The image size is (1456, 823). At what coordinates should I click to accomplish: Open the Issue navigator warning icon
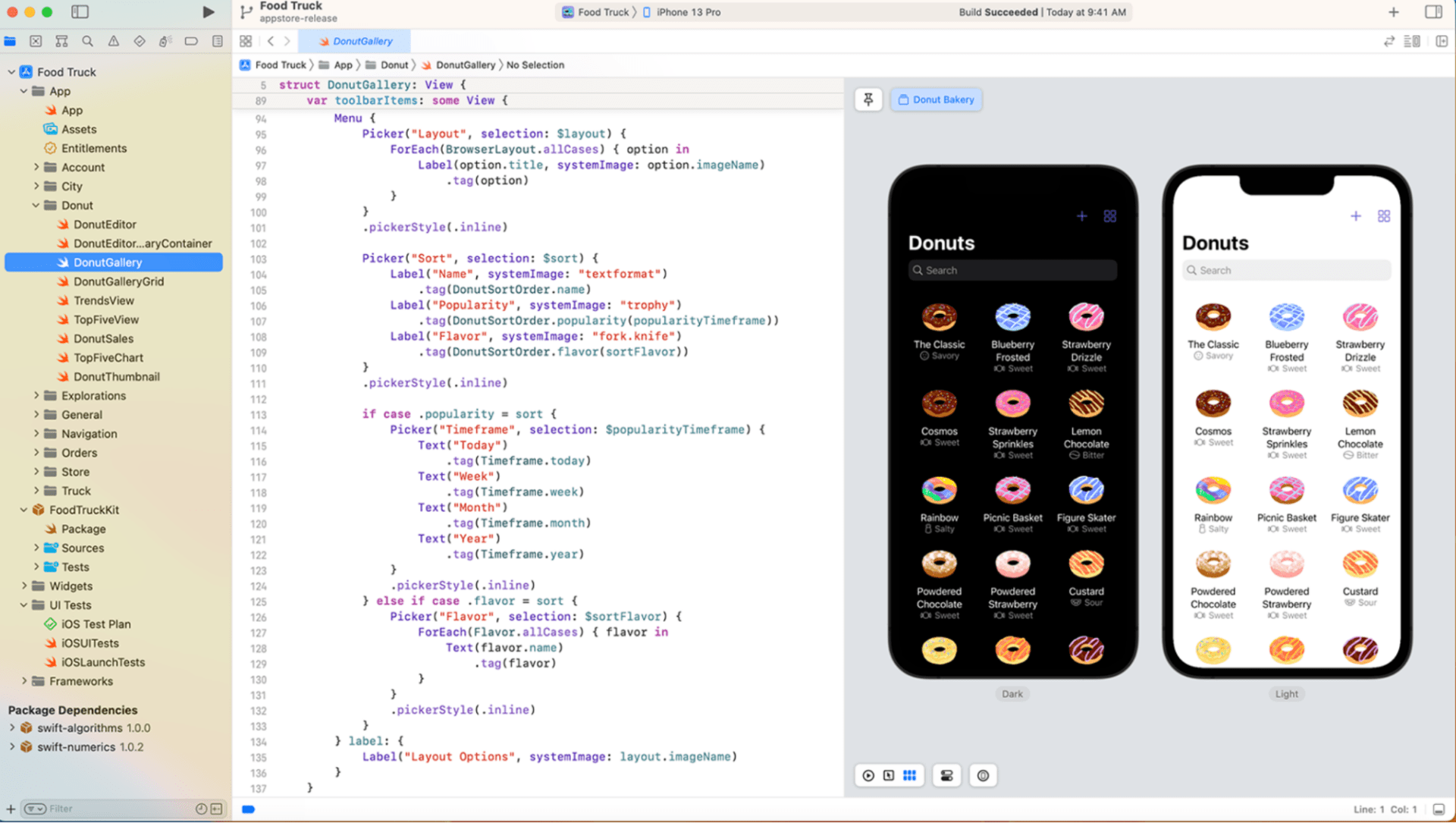coord(114,42)
